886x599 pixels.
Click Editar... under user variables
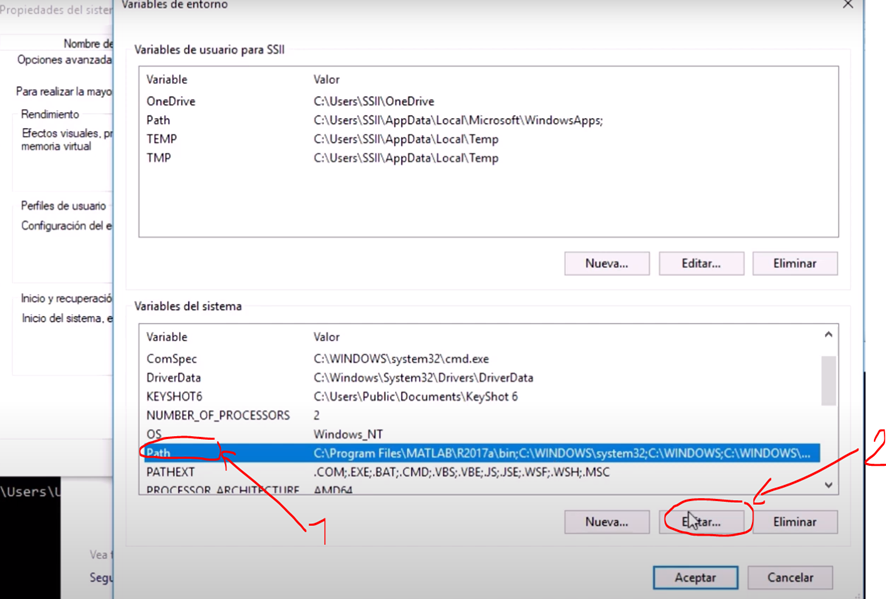(x=701, y=264)
